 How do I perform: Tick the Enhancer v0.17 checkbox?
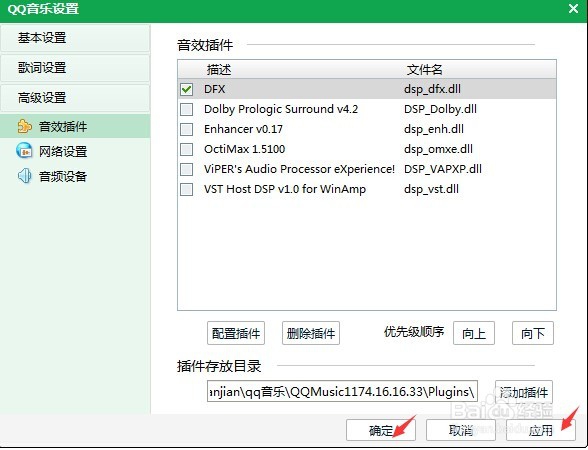186,129
